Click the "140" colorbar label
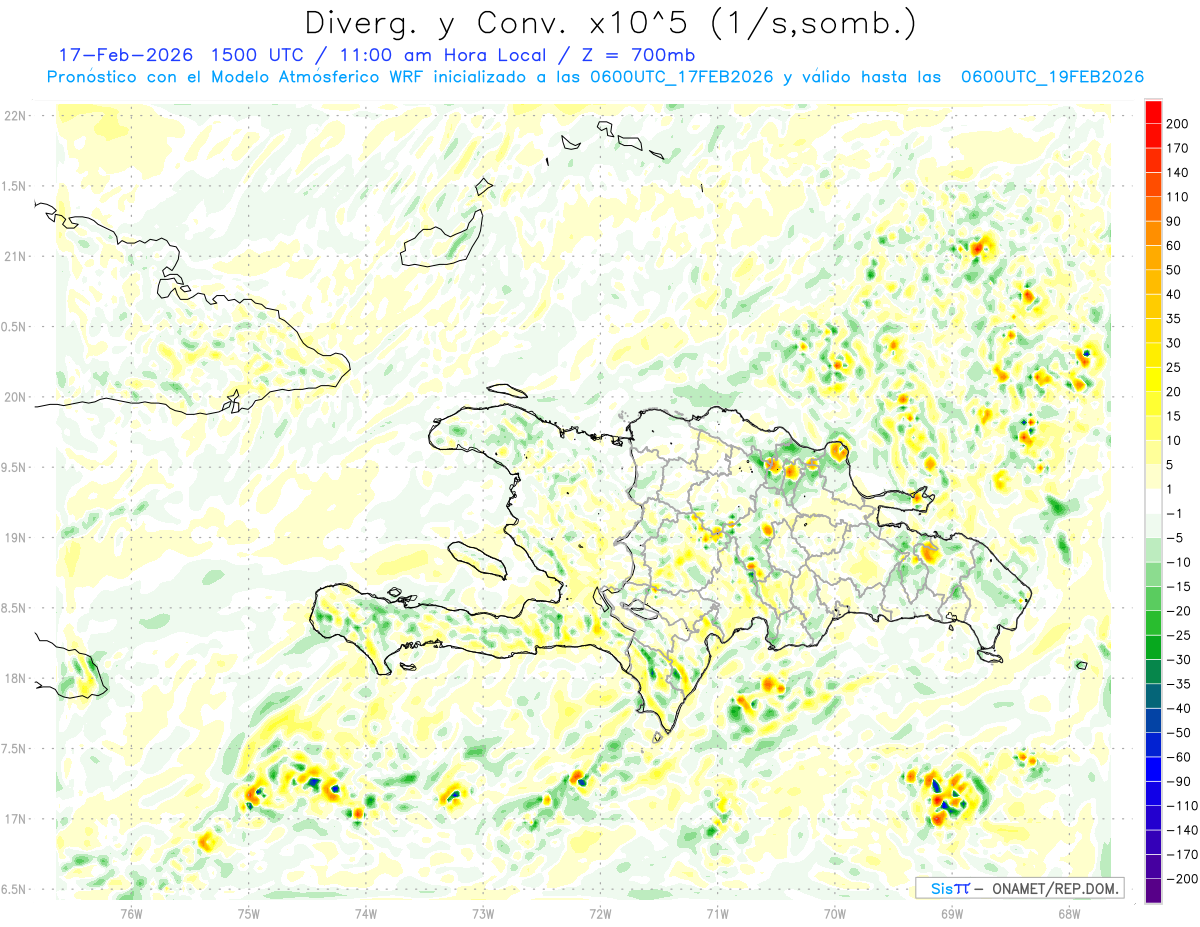This screenshot has height=927, width=1200. (1177, 173)
